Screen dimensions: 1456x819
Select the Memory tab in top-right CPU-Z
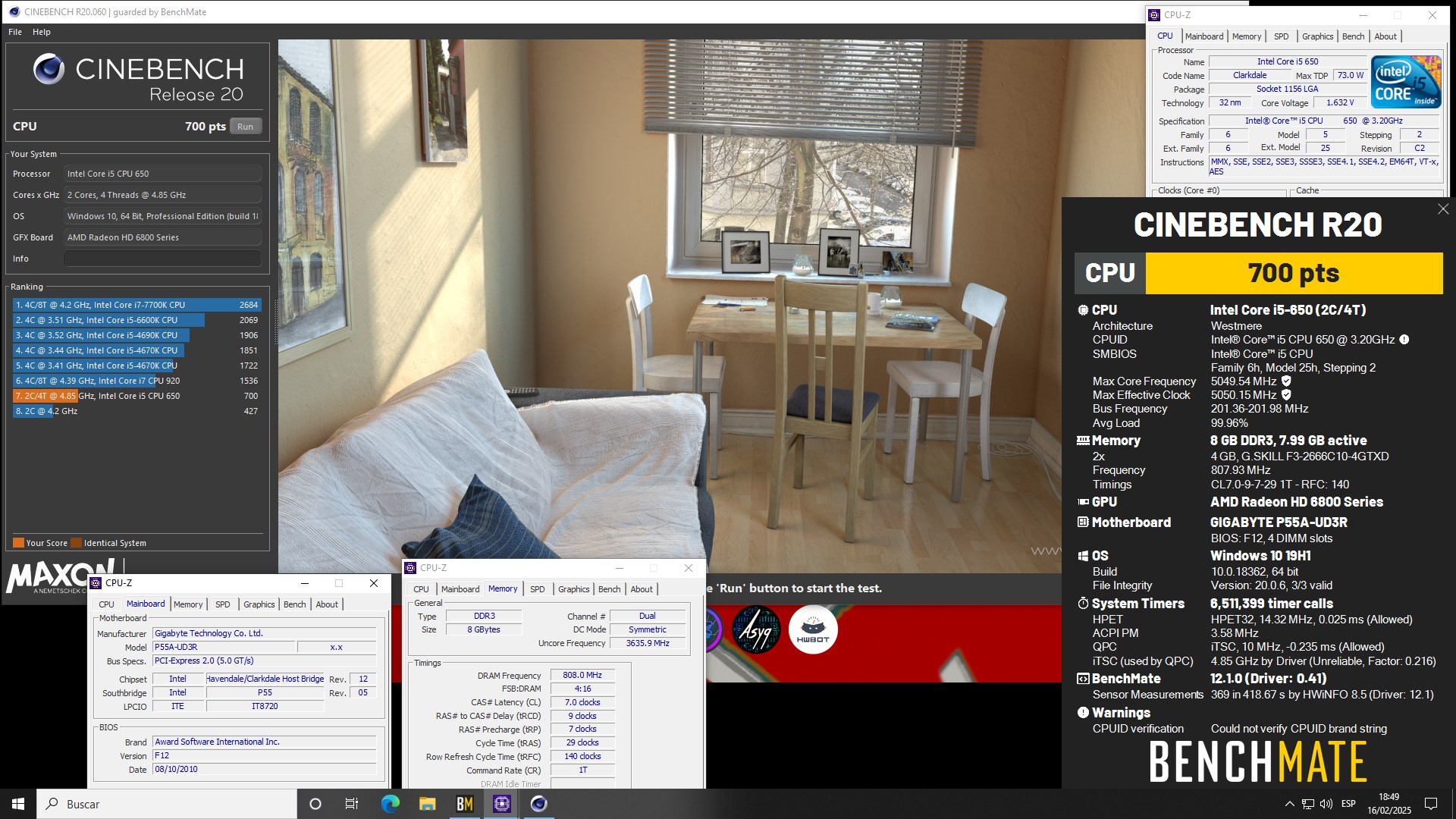pos(1247,36)
